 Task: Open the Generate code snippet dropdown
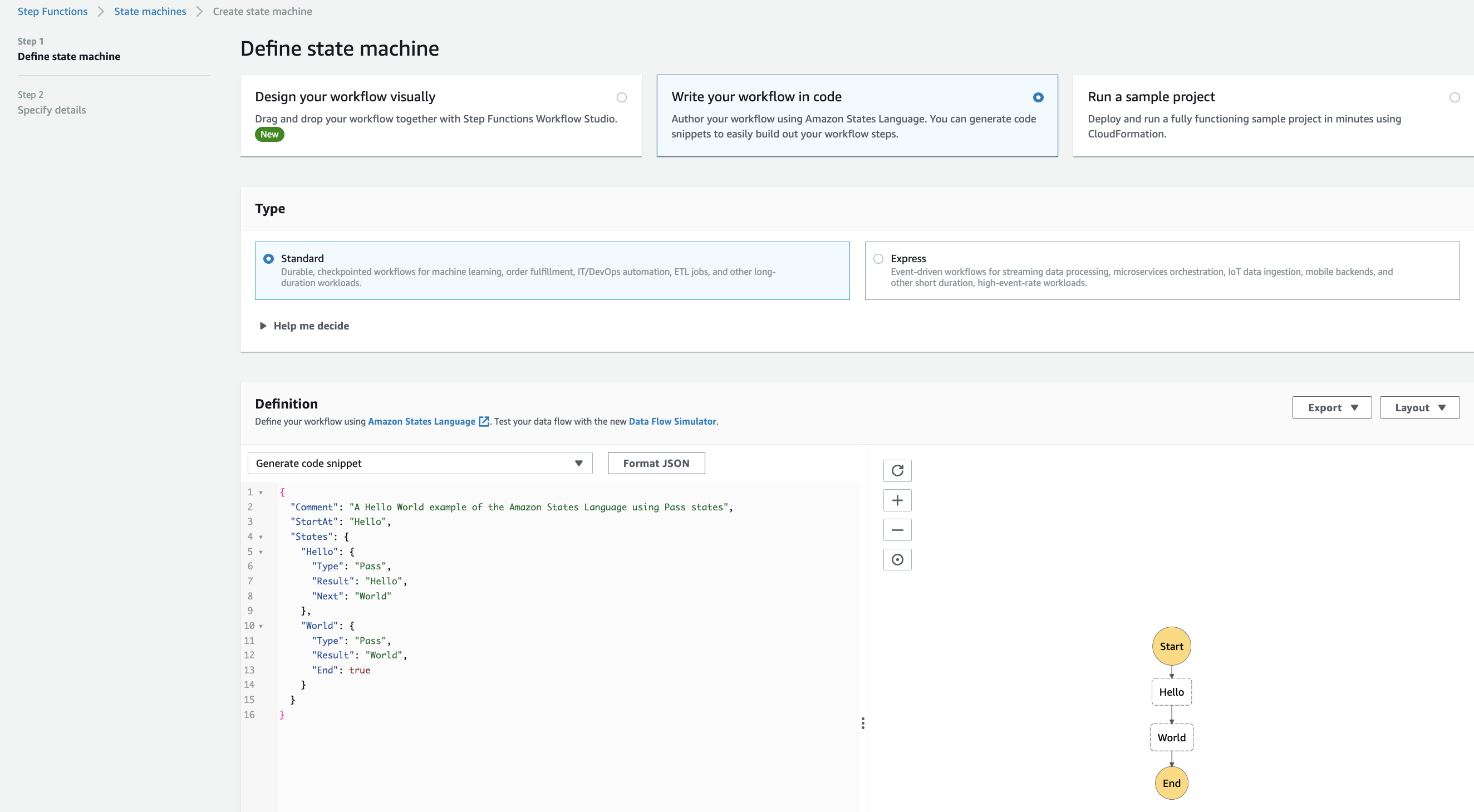[419, 463]
